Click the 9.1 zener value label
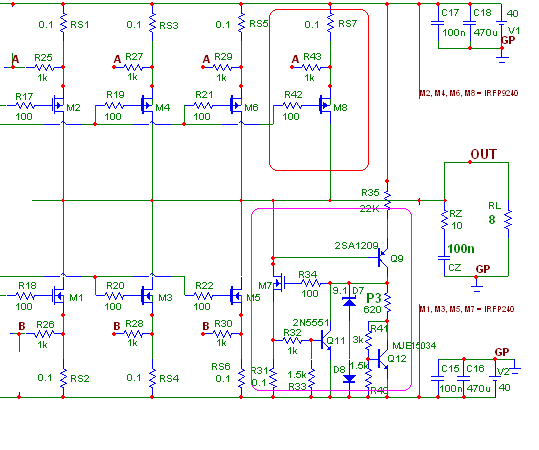The image size is (539, 450). [340, 291]
